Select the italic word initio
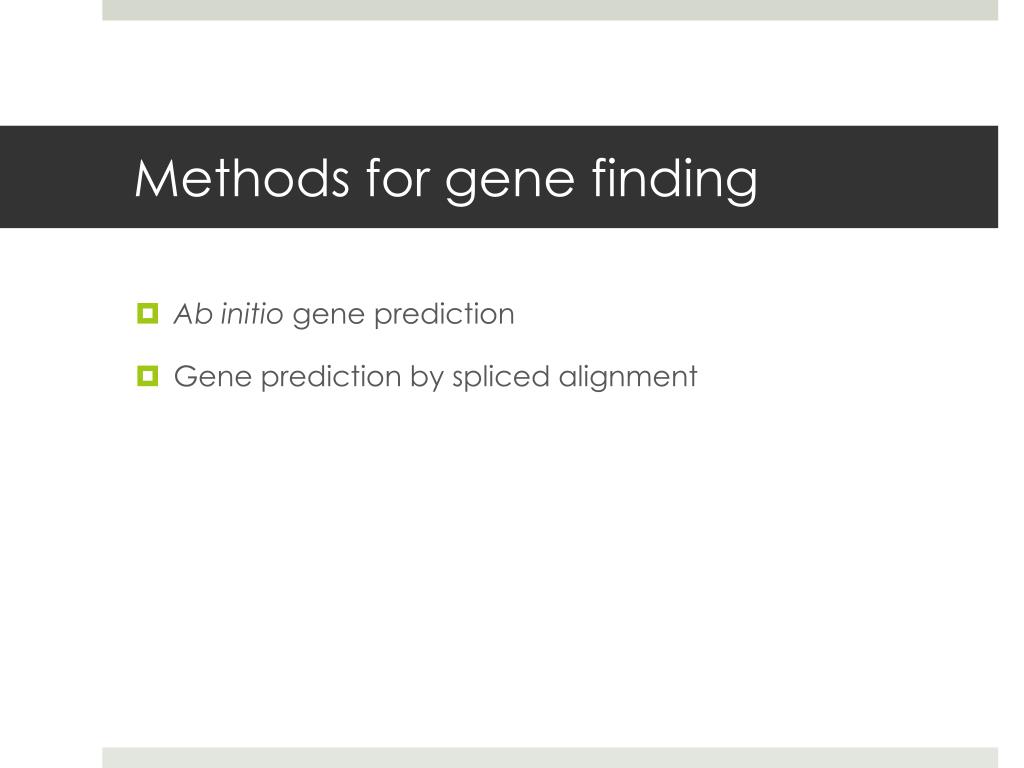This screenshot has width=1024, height=768. click(251, 313)
